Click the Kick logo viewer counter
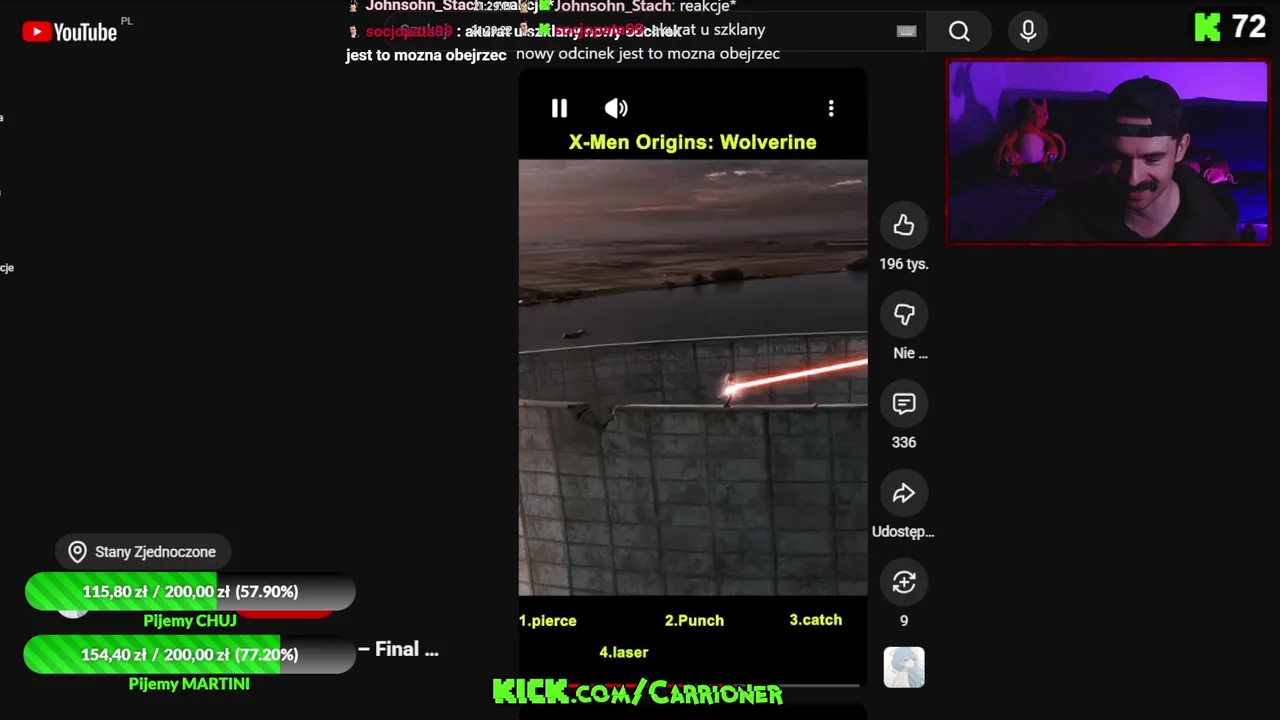Image resolution: width=1280 pixels, height=720 pixels. coord(1231,27)
